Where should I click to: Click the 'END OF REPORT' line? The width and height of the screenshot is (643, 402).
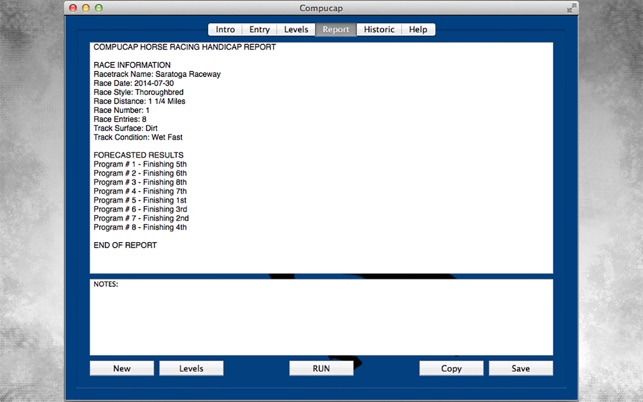125,245
